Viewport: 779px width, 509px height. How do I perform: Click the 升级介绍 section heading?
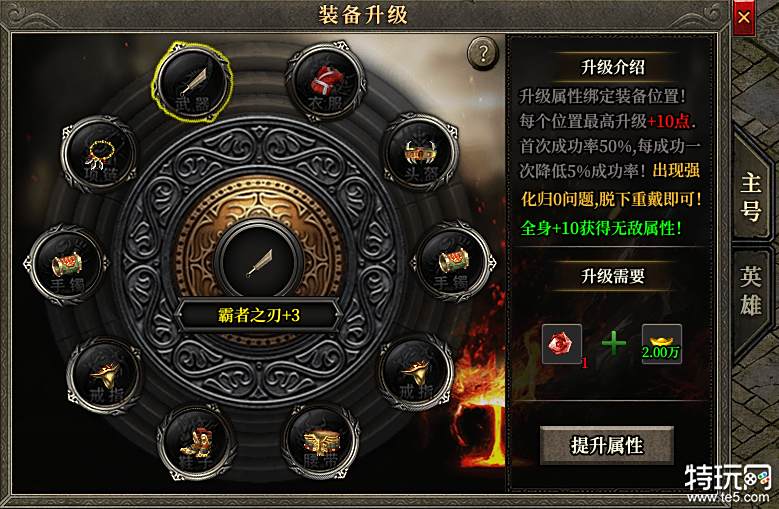coord(613,67)
